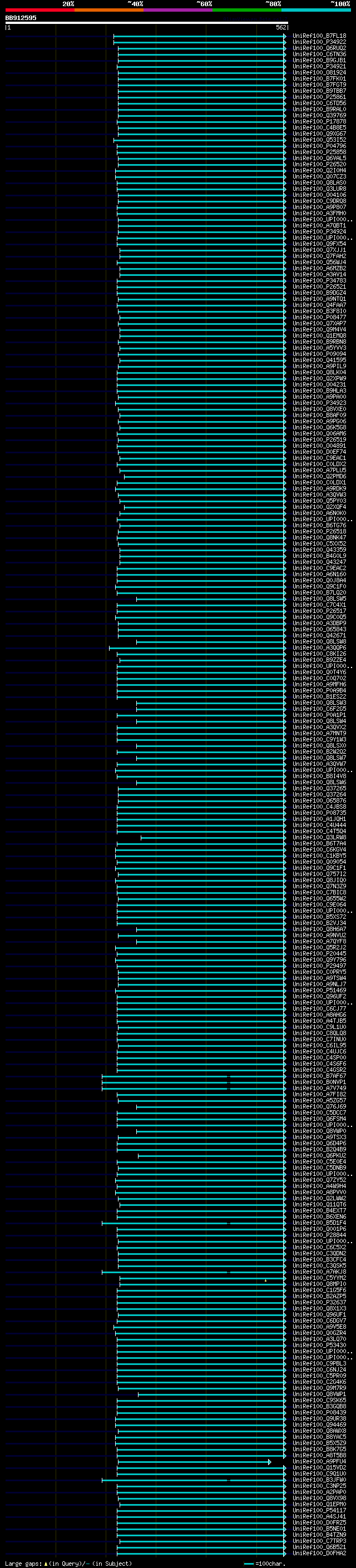This screenshot has height=1568, width=356.
Task: Select the UniRef100_B5XS72 label
Action: pos(319,917)
